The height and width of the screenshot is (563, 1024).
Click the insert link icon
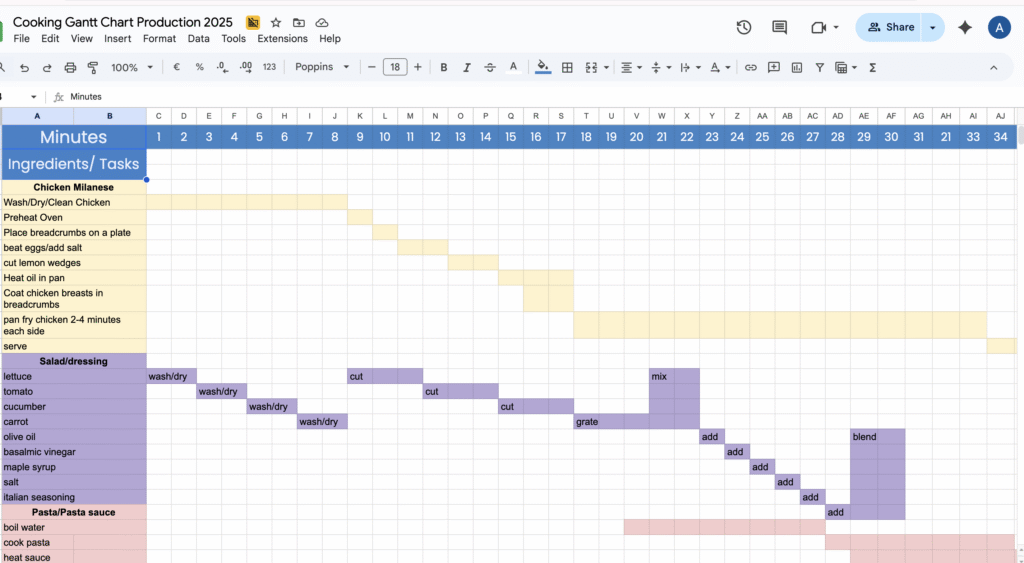pos(750,67)
